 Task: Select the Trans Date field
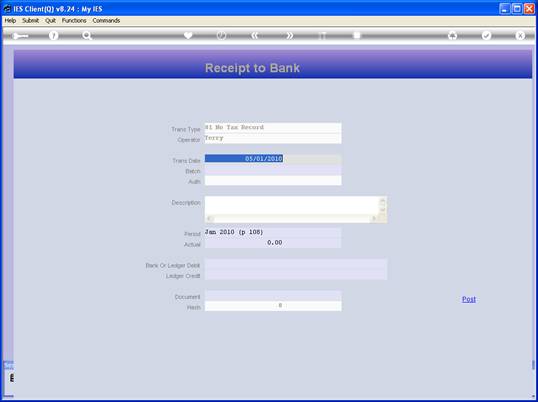(273, 159)
